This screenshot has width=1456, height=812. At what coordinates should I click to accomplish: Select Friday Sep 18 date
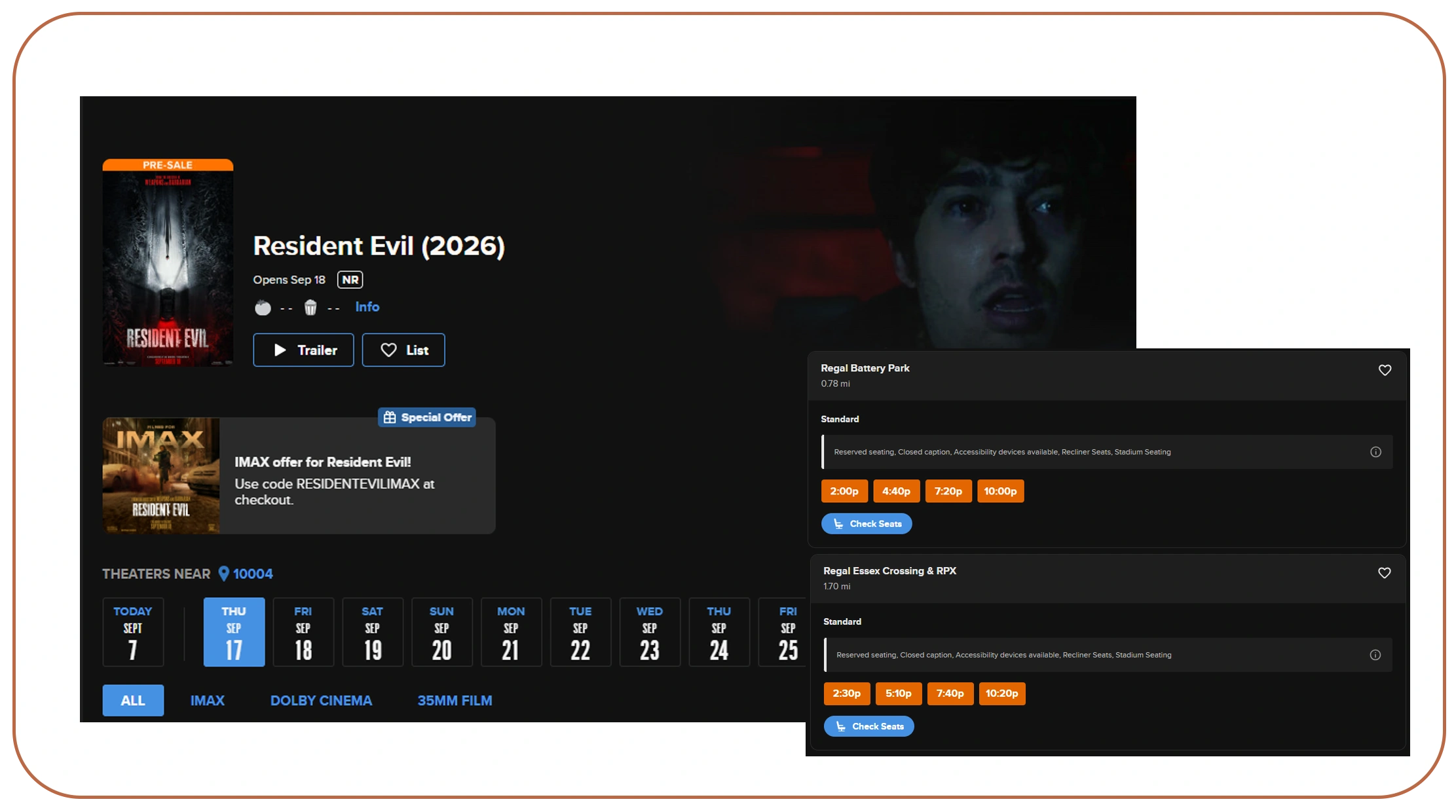(303, 632)
